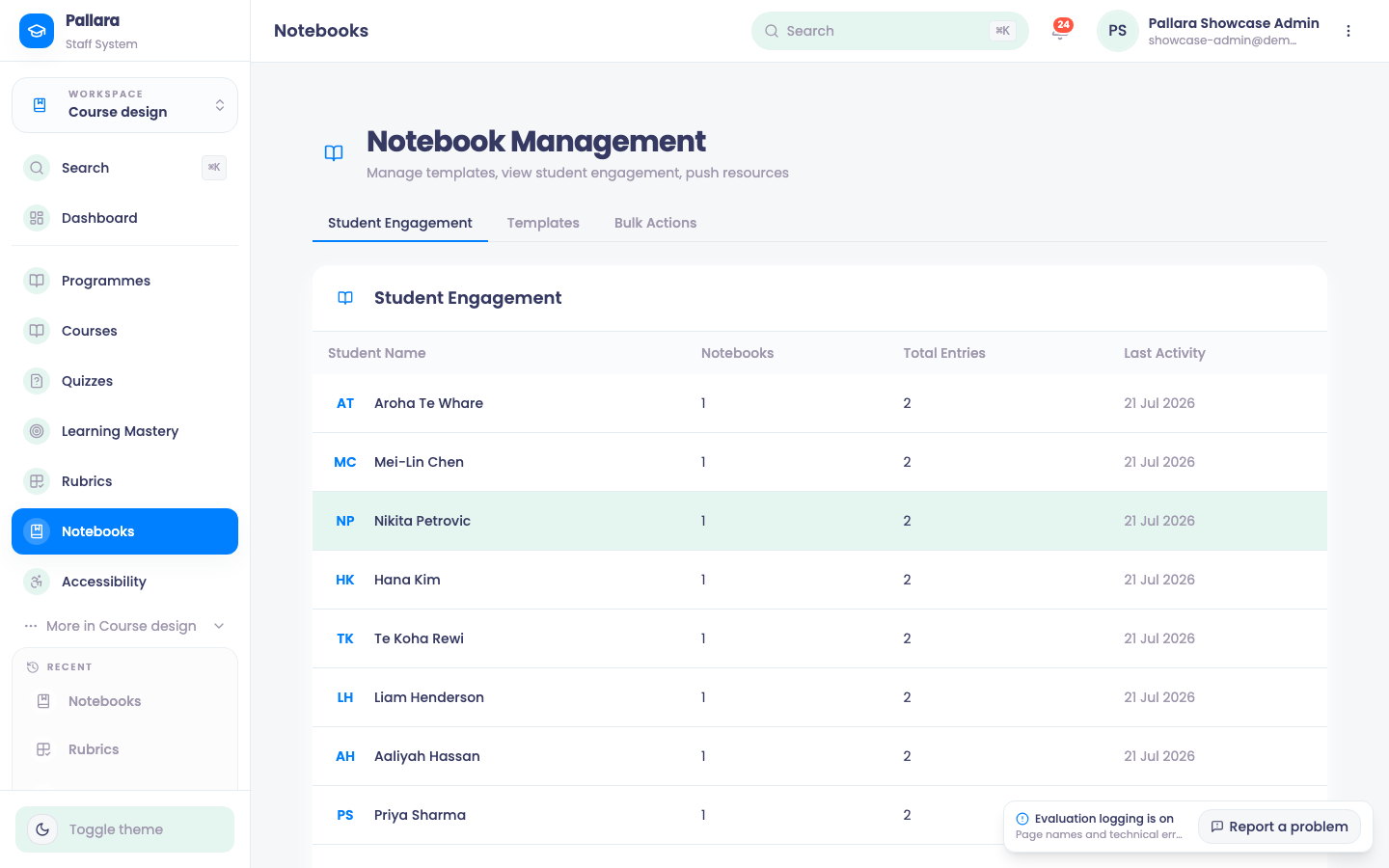Click the sidebar Search magnifier icon
The height and width of the screenshot is (868, 1389).
(37, 168)
